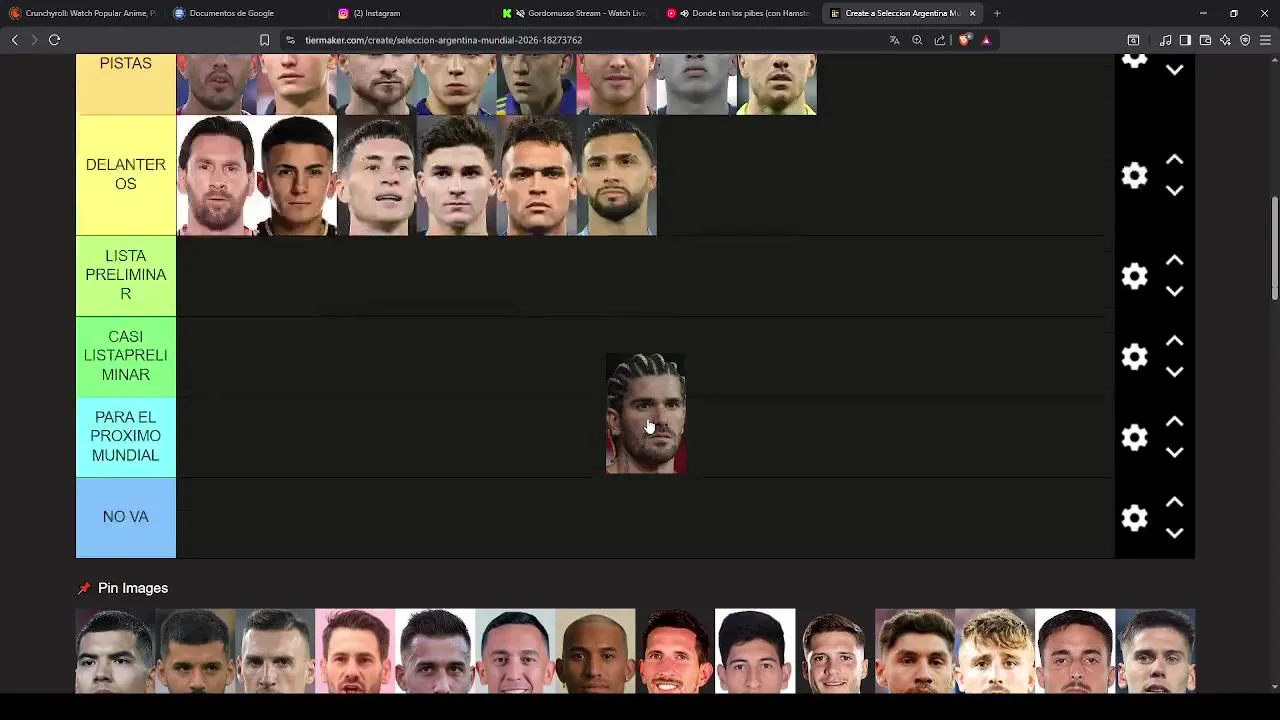Reload the page with the refresh icon
This screenshot has width=1280, height=720.
(54, 40)
